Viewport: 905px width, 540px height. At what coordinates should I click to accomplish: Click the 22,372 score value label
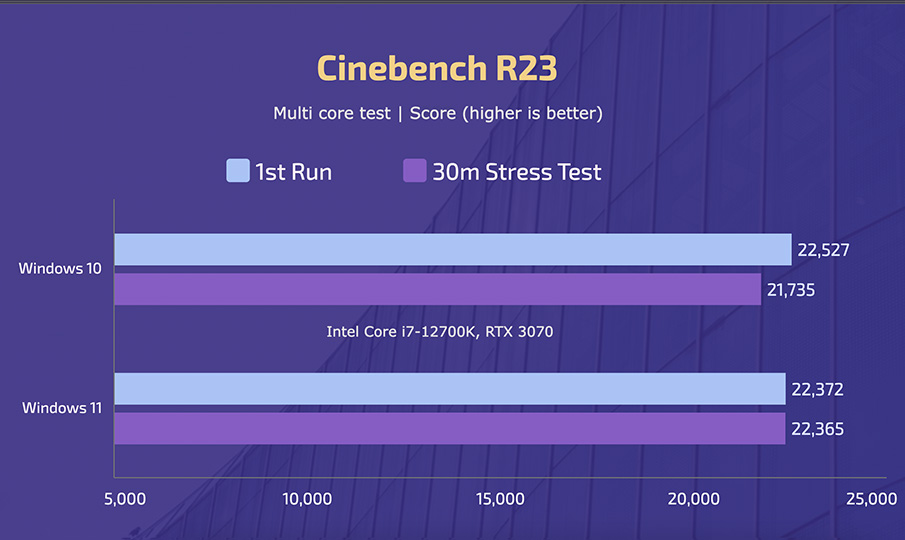click(818, 390)
